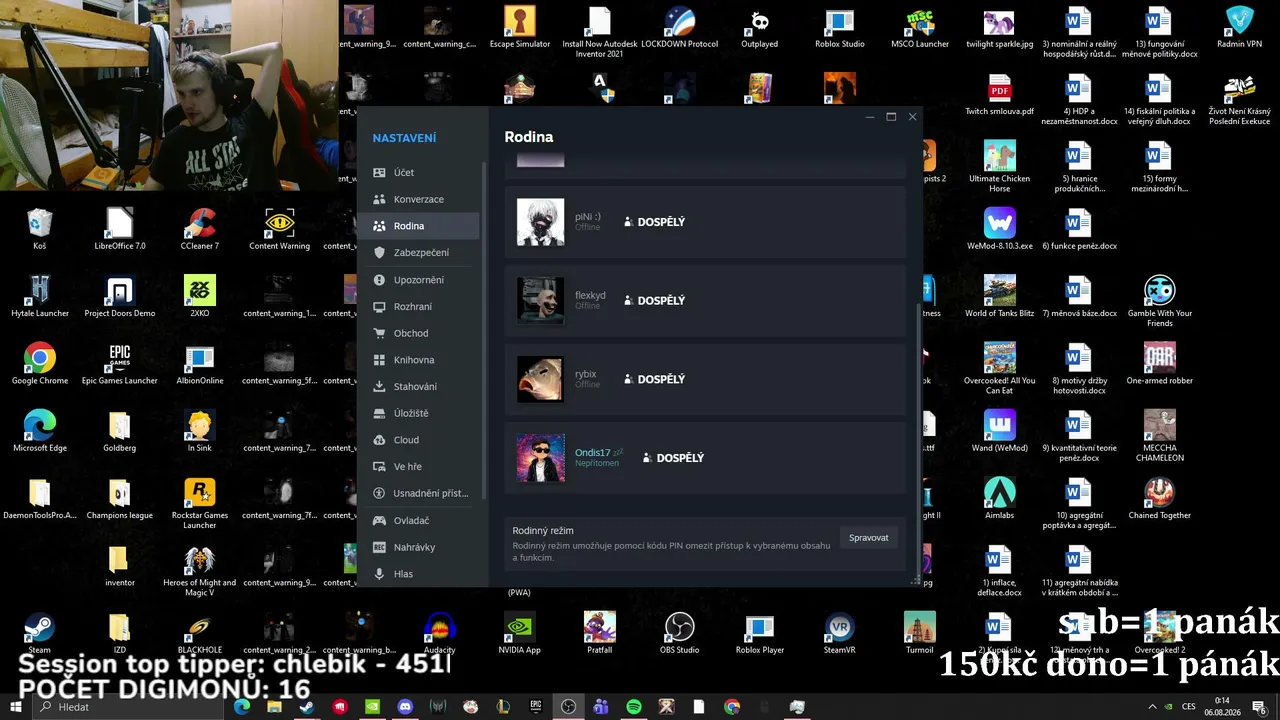Image resolution: width=1280 pixels, height=720 pixels.
Task: Select MSCO Launcher desktop icon
Action: (920, 27)
